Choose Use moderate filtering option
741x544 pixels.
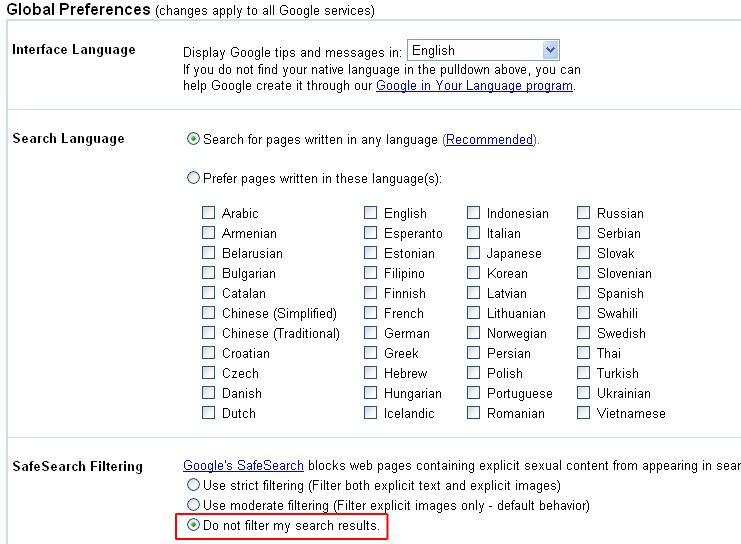click(194, 505)
